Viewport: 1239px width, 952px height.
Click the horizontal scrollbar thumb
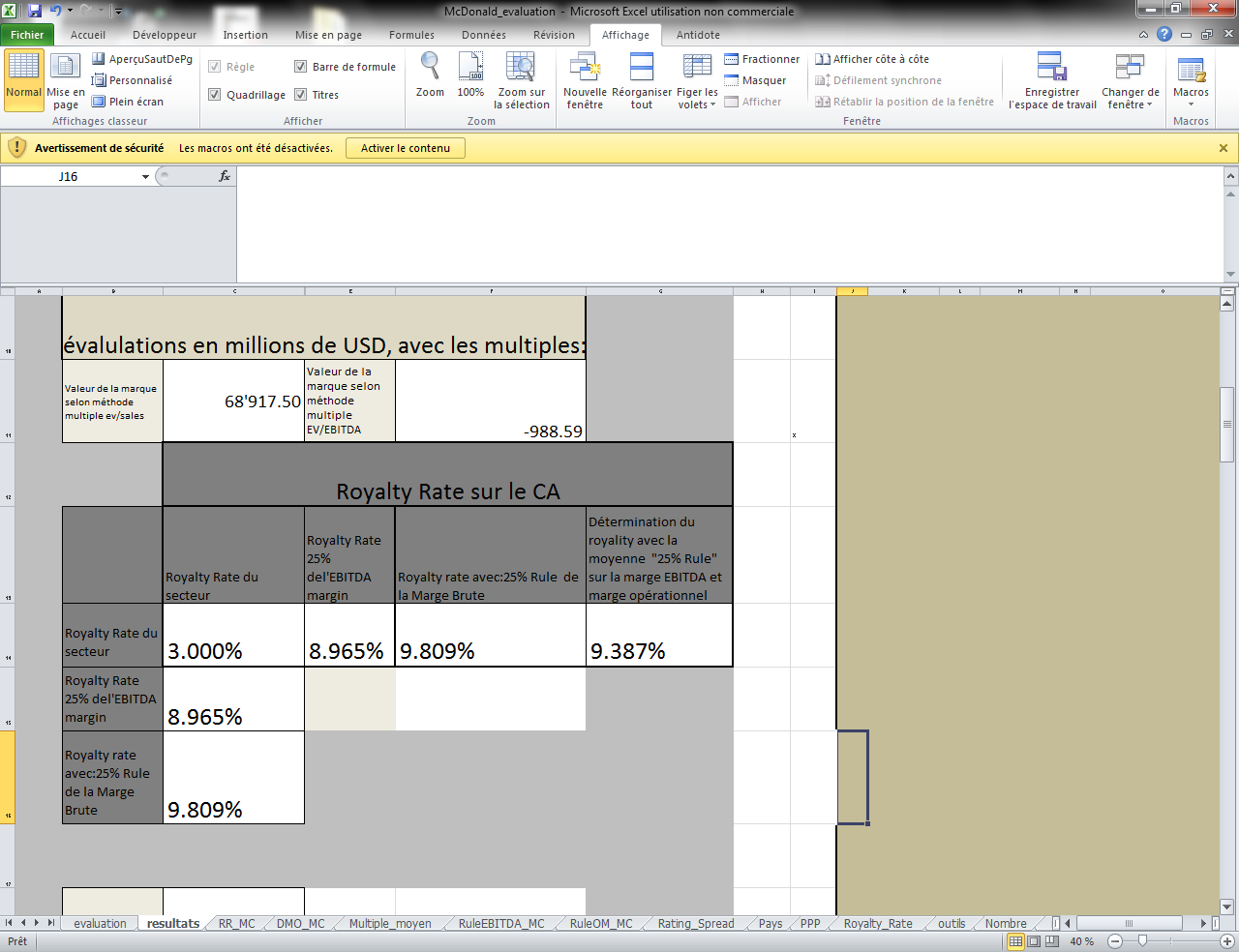click(x=1128, y=924)
